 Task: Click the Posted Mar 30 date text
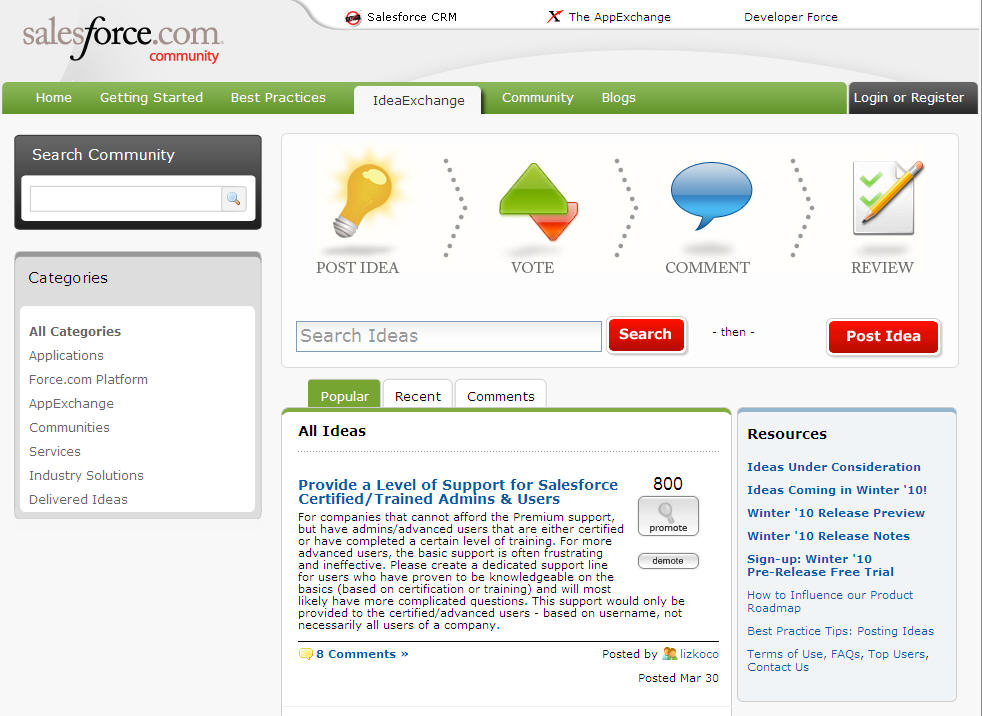pos(678,678)
